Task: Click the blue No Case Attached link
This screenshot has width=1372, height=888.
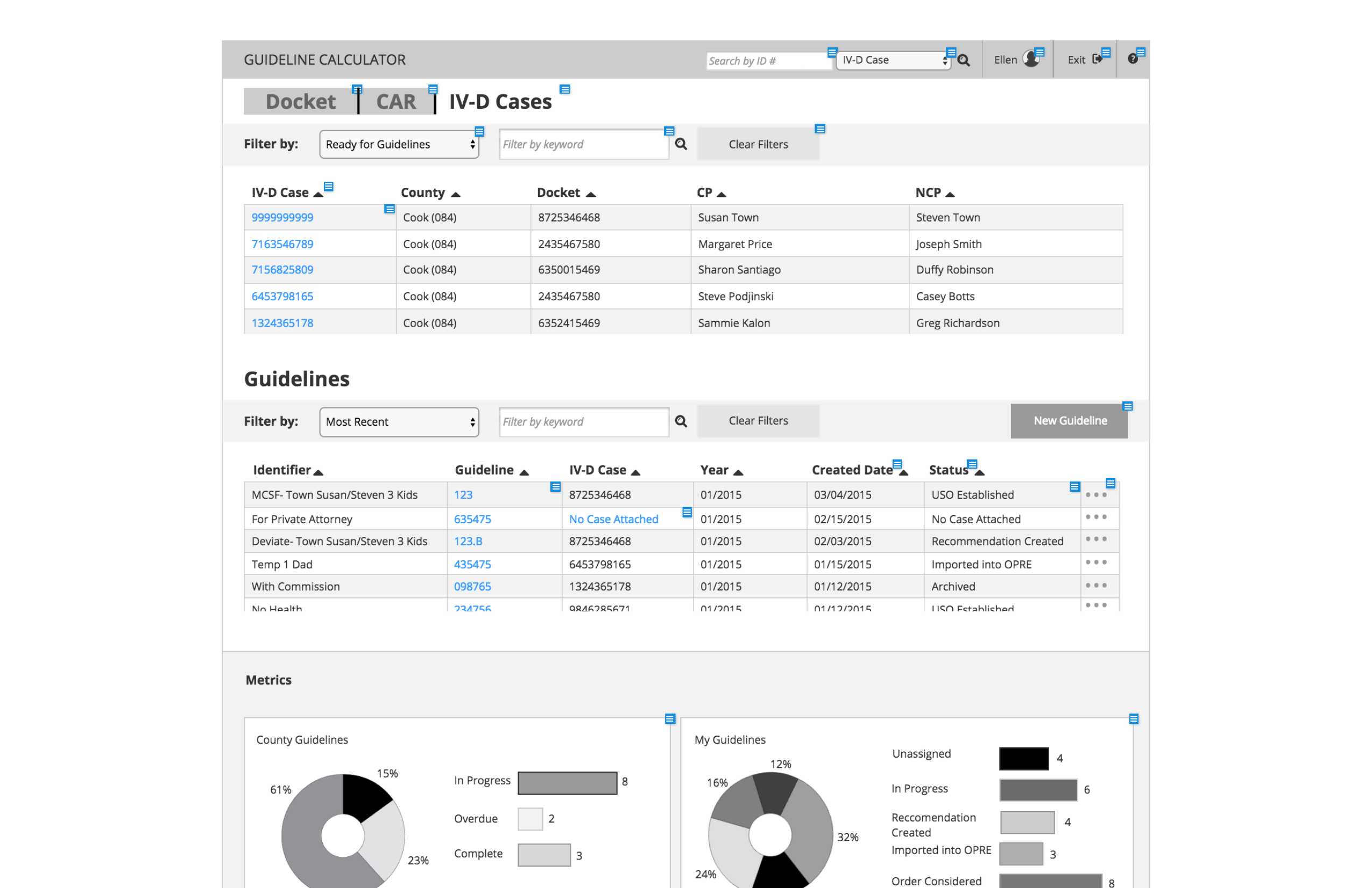Action: pyautogui.click(x=613, y=519)
